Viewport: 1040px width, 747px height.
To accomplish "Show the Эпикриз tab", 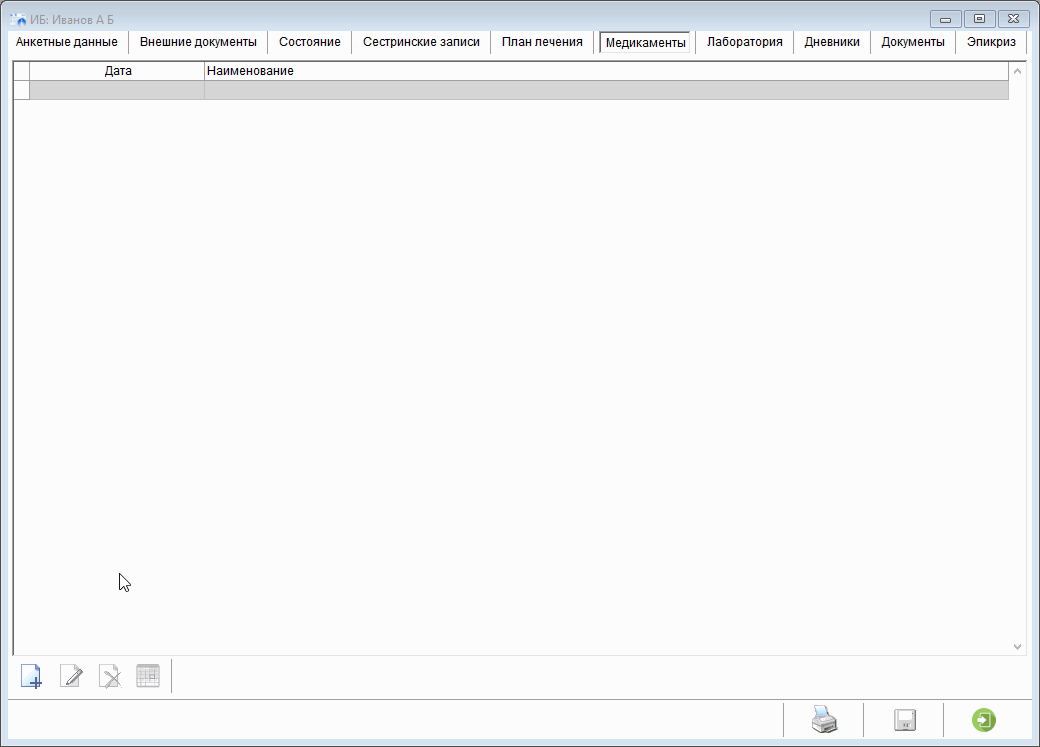I will [x=991, y=42].
